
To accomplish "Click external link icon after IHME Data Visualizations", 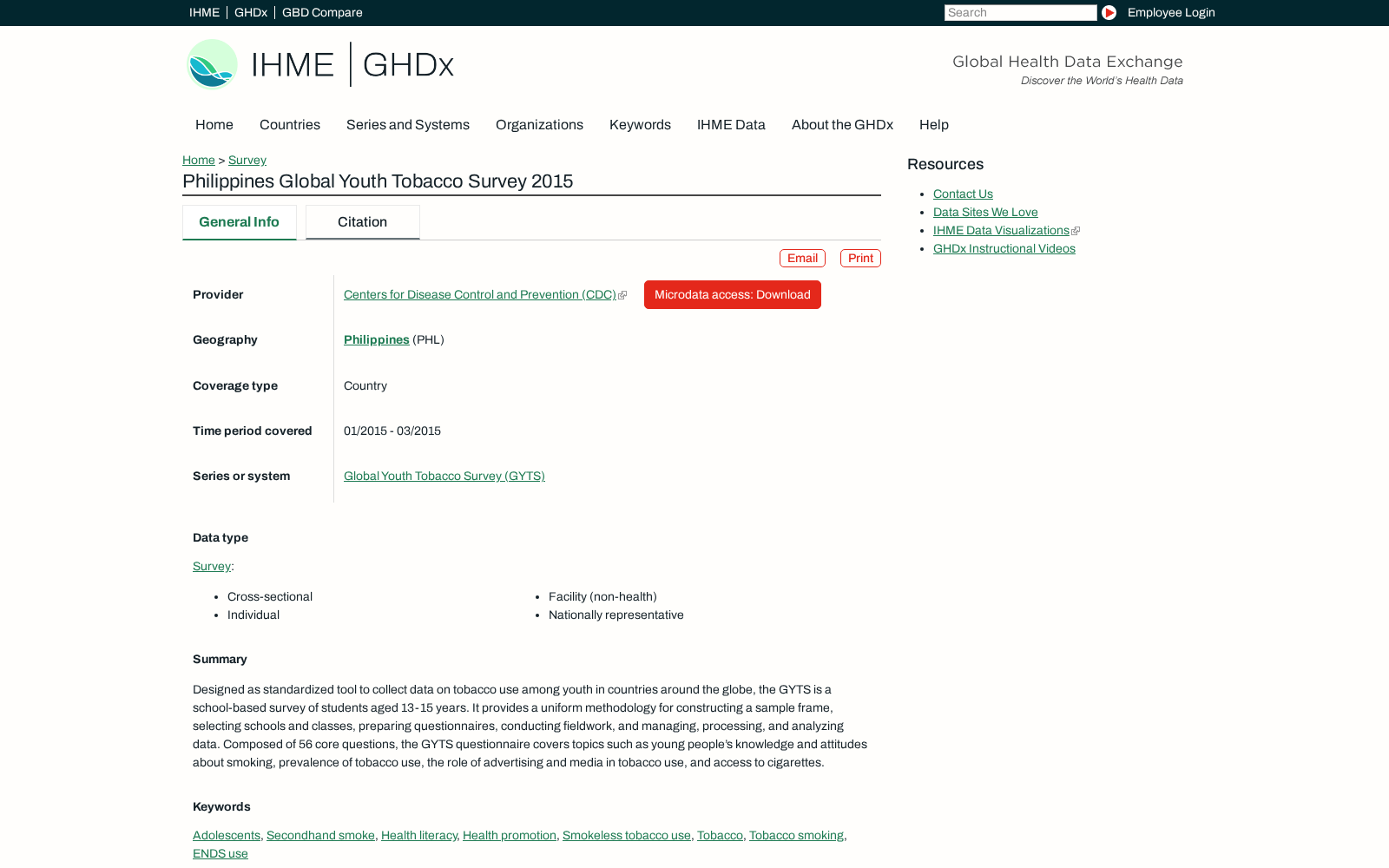I will point(1076,231).
